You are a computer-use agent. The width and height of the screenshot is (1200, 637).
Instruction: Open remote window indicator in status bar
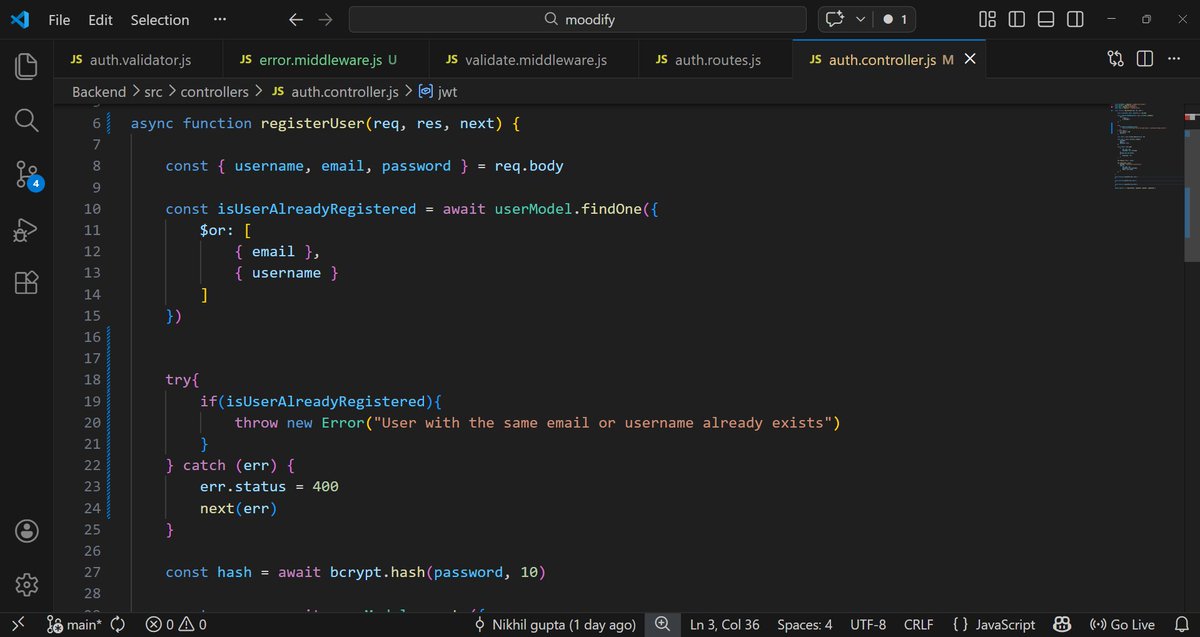click(x=17, y=625)
